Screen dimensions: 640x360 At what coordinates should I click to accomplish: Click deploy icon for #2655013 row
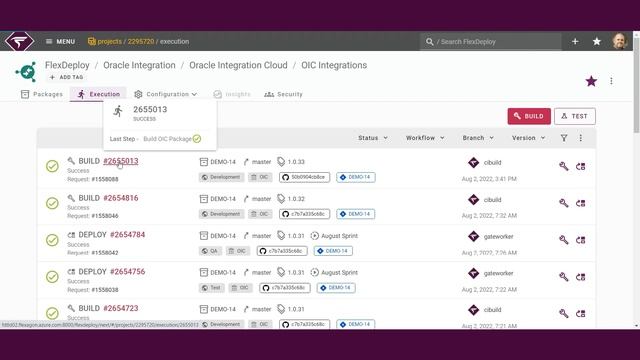(x=580, y=166)
